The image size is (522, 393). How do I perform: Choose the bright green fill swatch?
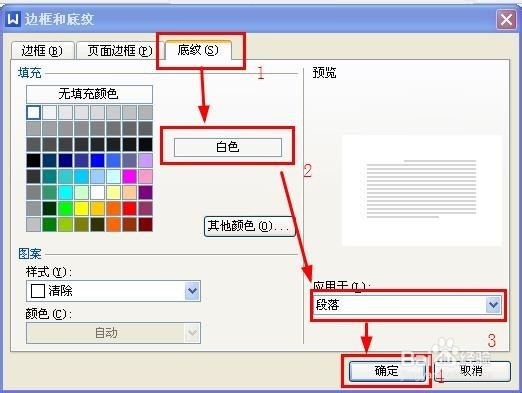point(66,209)
